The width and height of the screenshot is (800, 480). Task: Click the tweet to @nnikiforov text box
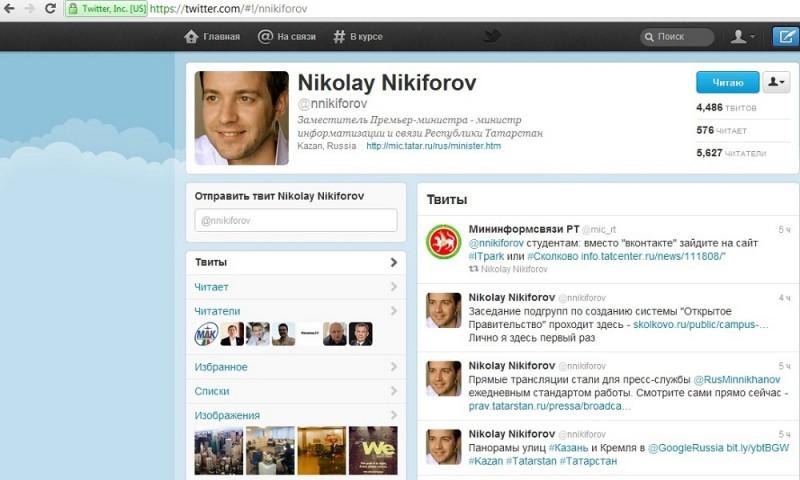point(296,220)
